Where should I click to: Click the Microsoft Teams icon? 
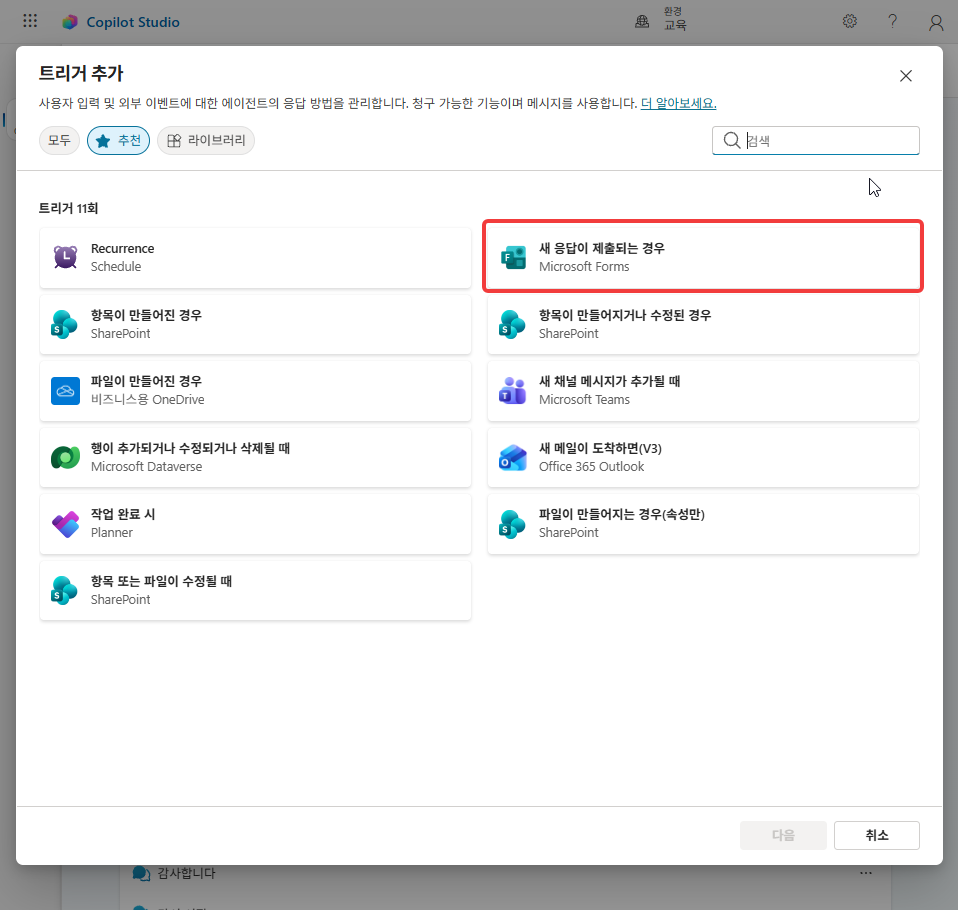coord(513,391)
